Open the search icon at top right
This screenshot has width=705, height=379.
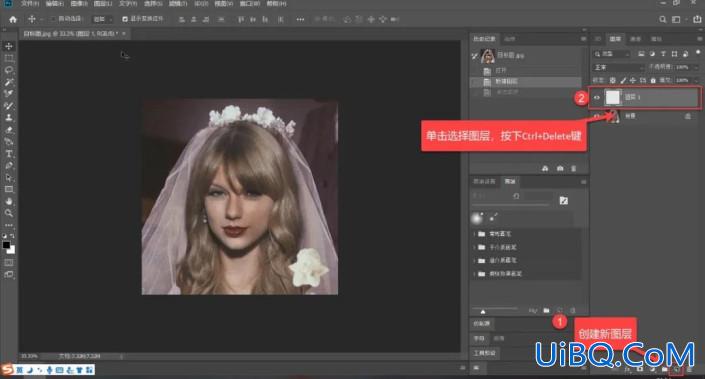coord(663,19)
